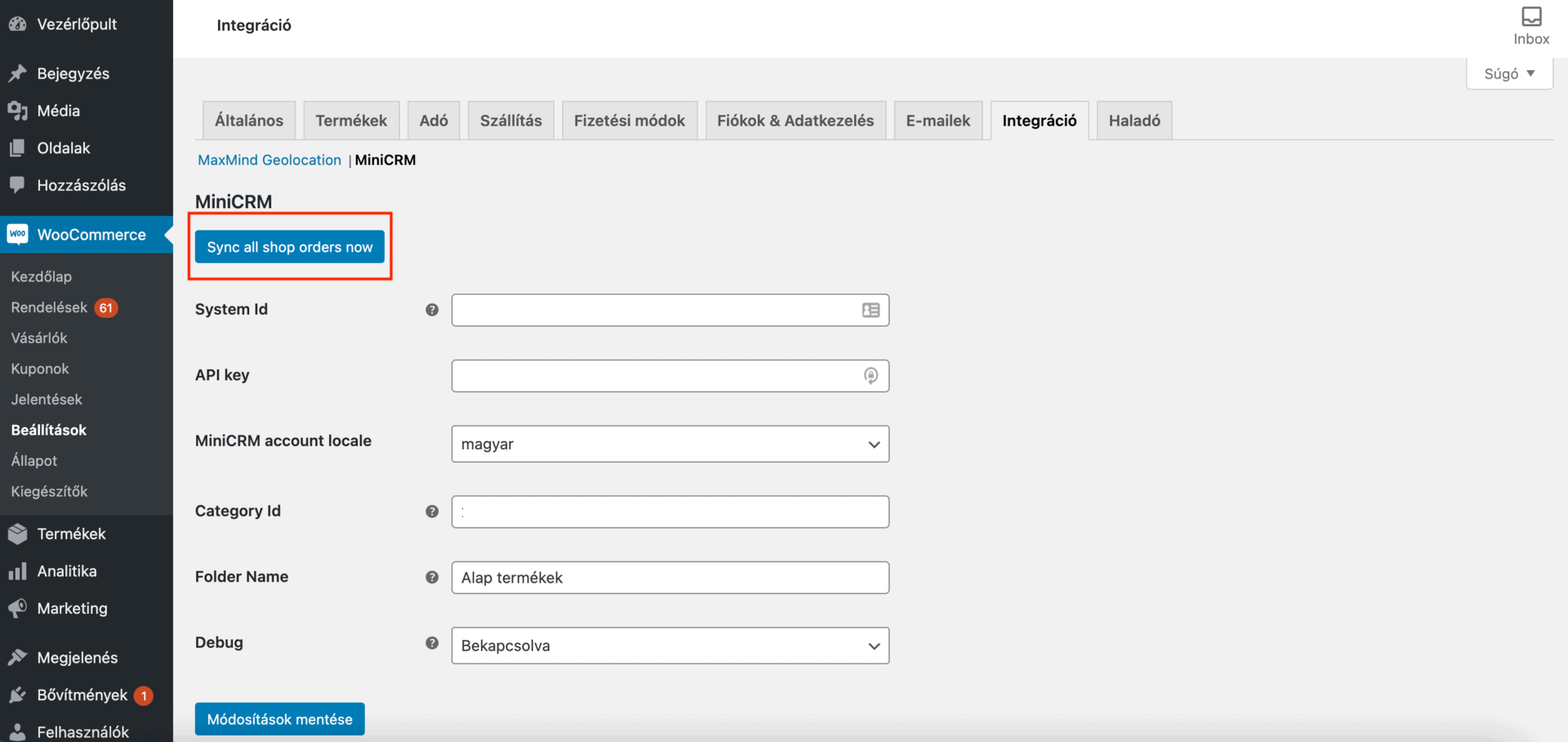Click the Category Id help icon
Viewport: 1568px width, 742px height.
(432, 512)
